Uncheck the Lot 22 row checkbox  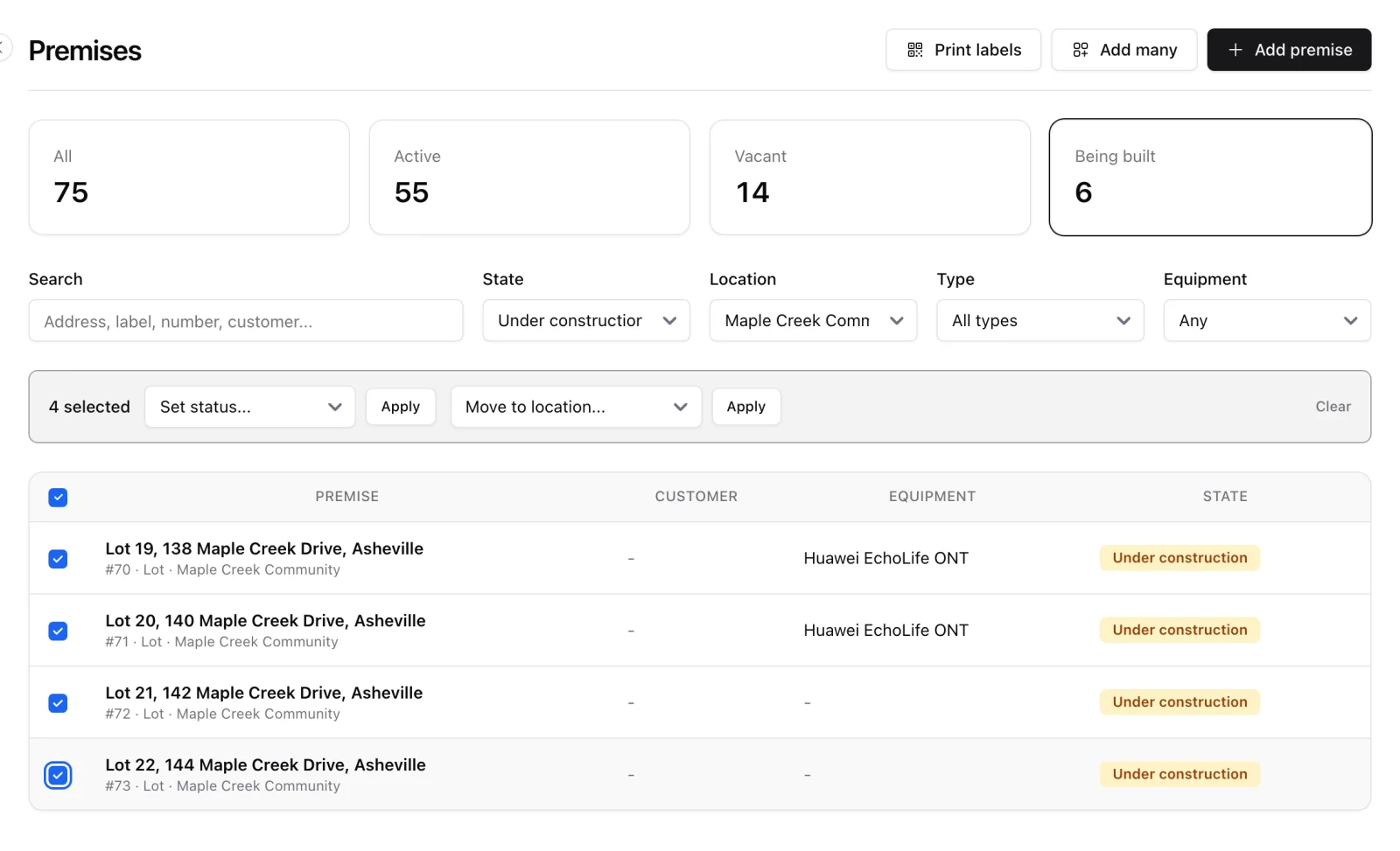point(58,775)
